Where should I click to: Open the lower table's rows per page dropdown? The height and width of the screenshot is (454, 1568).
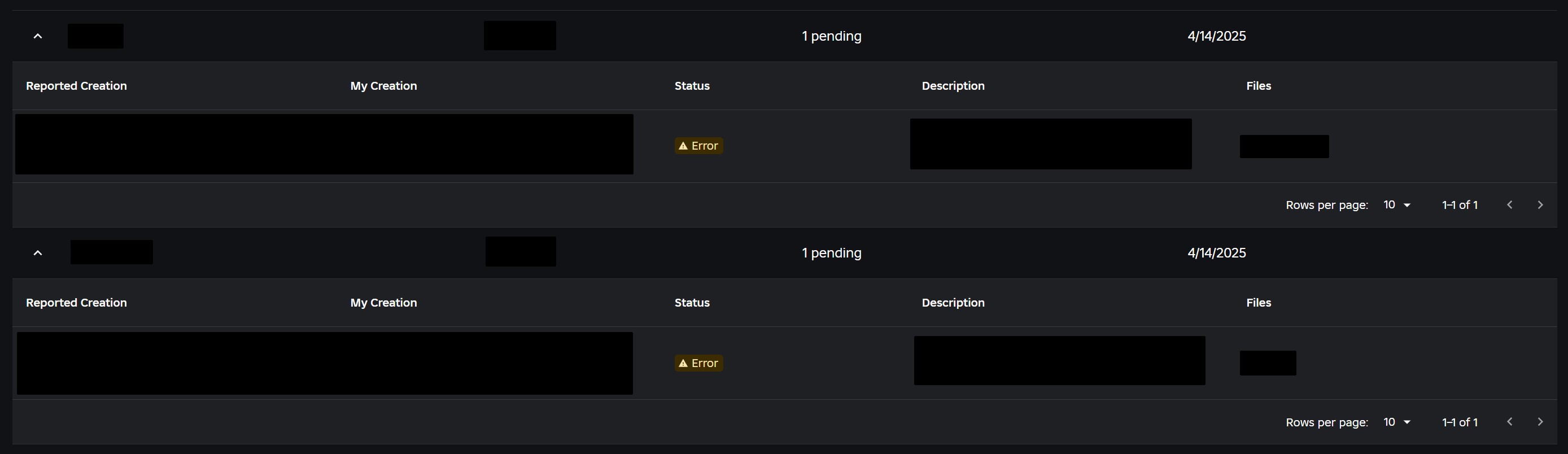[x=1396, y=422]
